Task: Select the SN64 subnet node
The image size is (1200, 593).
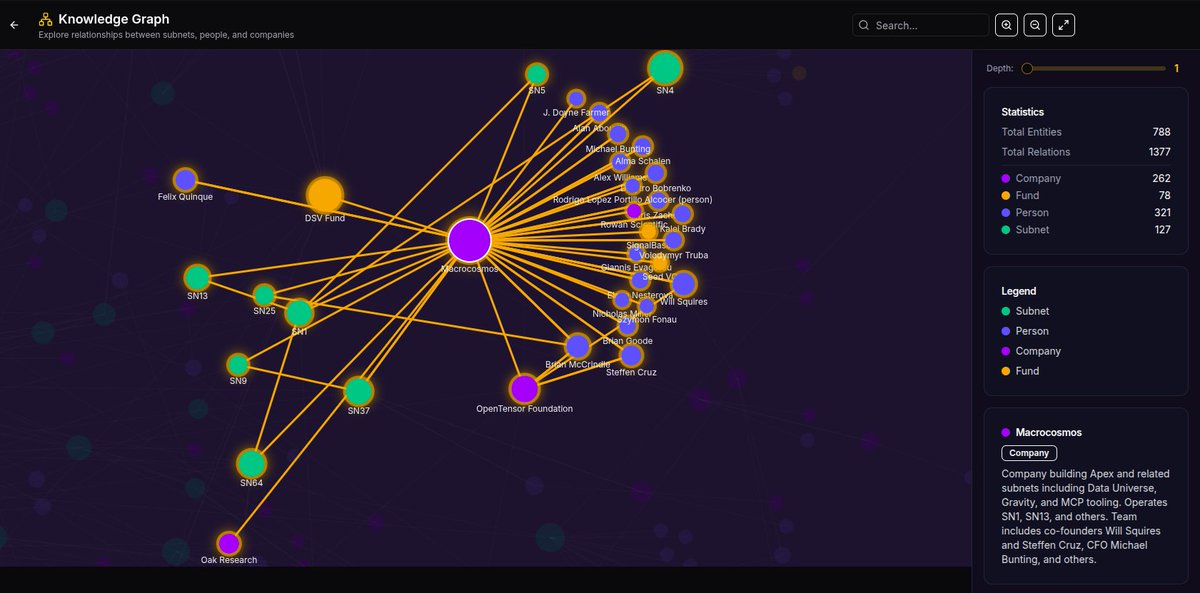Action: click(251, 464)
